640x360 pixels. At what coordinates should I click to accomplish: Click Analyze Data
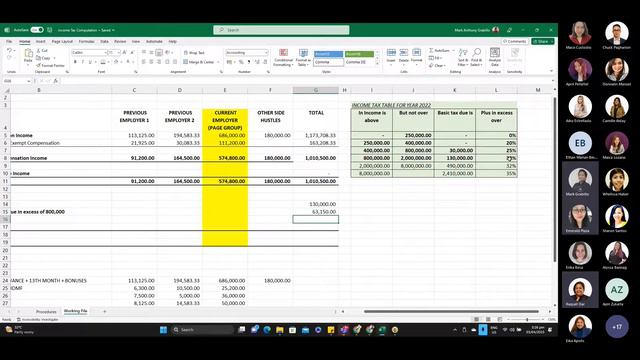495,58
